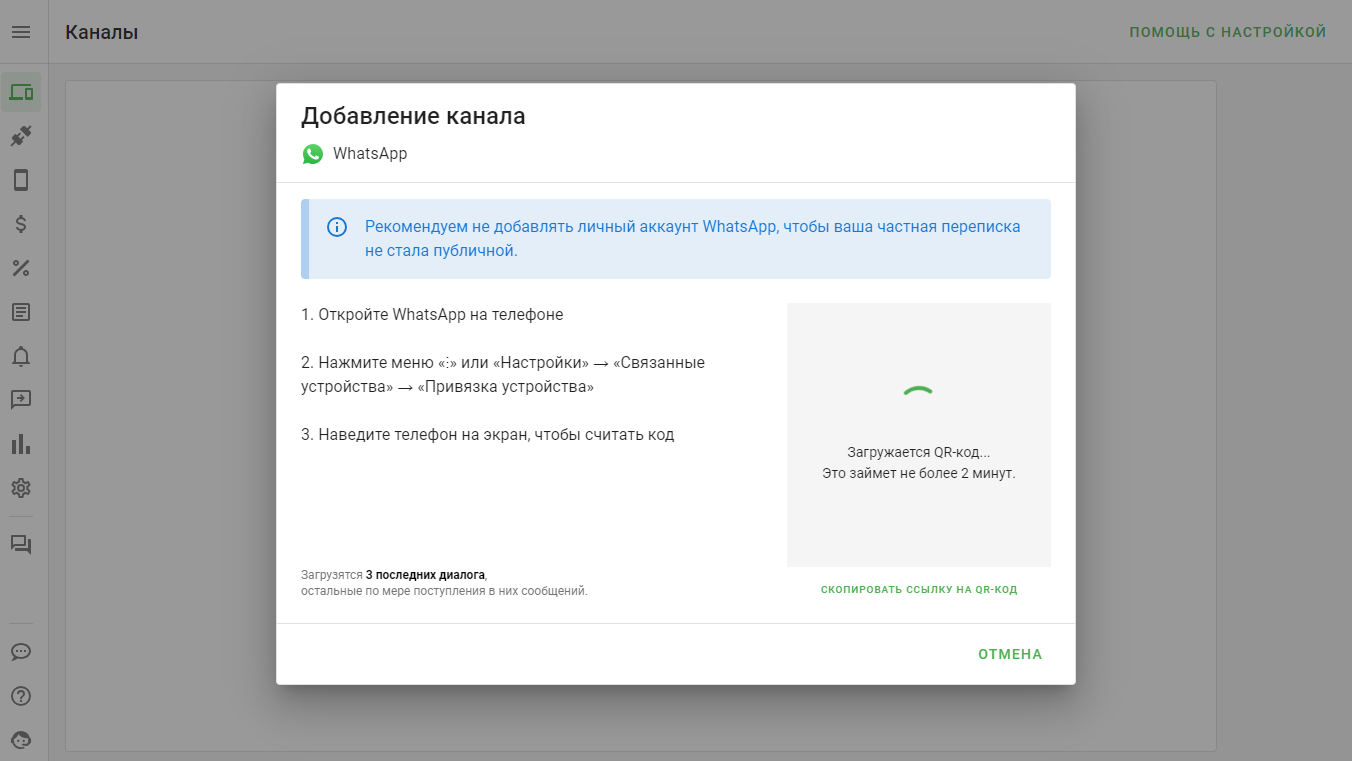Screen dimensions: 1352x761
Task: Open the chats conversations icon
Action: (21, 545)
